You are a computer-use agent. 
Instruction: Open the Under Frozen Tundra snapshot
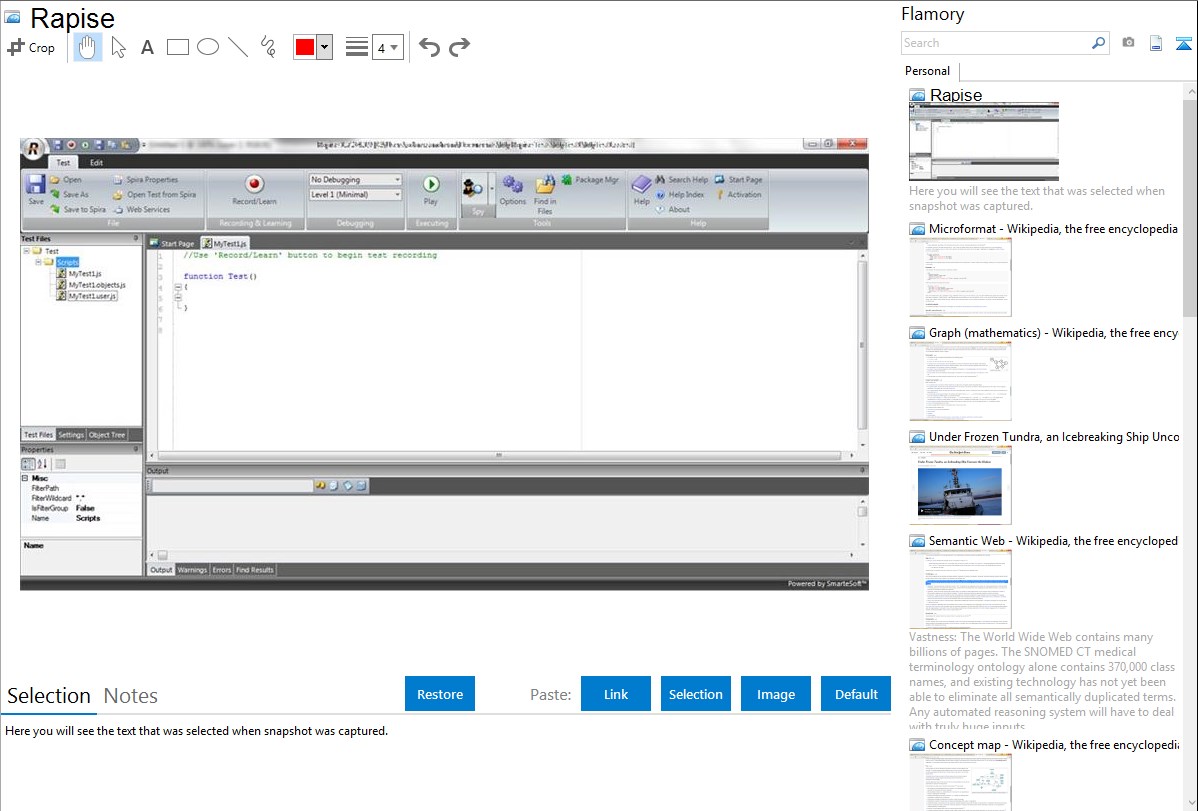pos(960,485)
